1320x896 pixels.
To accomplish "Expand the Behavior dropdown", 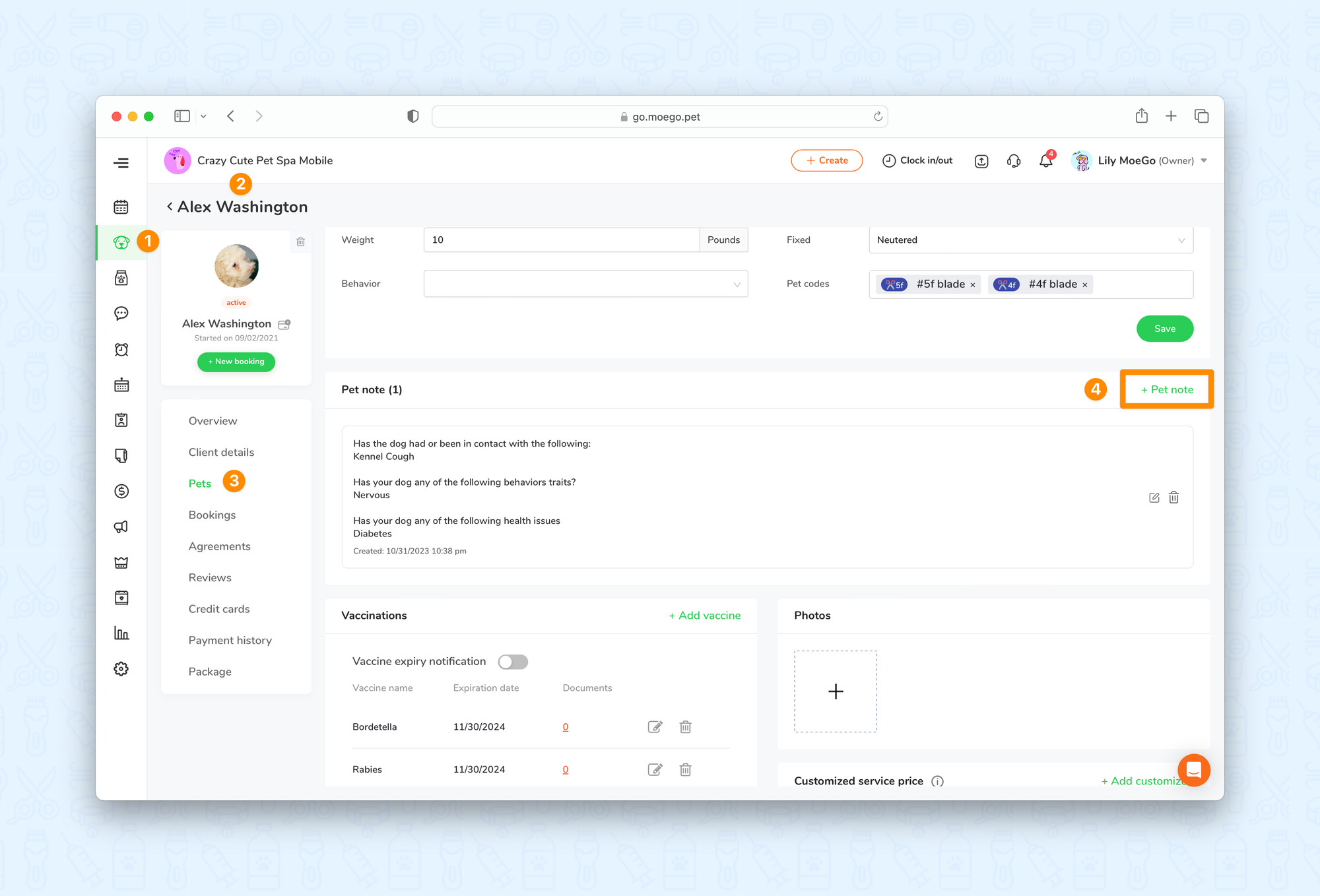I will pyautogui.click(x=585, y=284).
